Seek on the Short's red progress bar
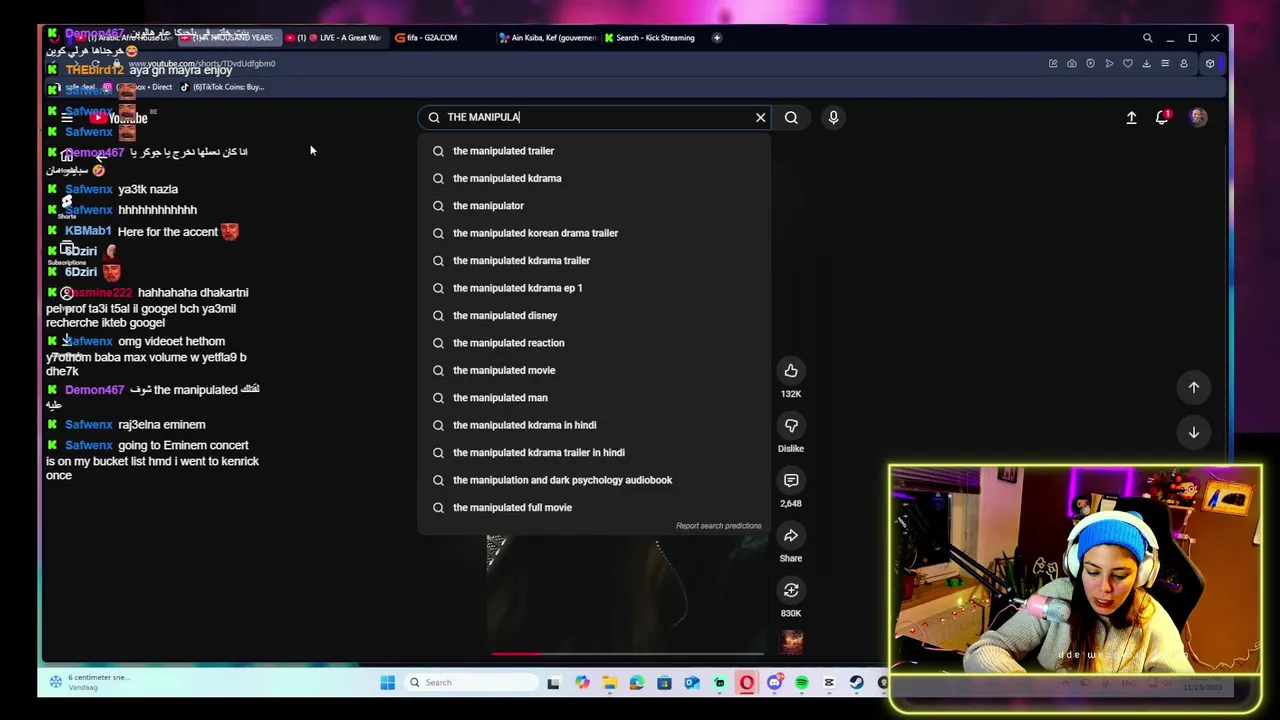Screen dimensions: 1280x720 pyautogui.click(x=628, y=653)
